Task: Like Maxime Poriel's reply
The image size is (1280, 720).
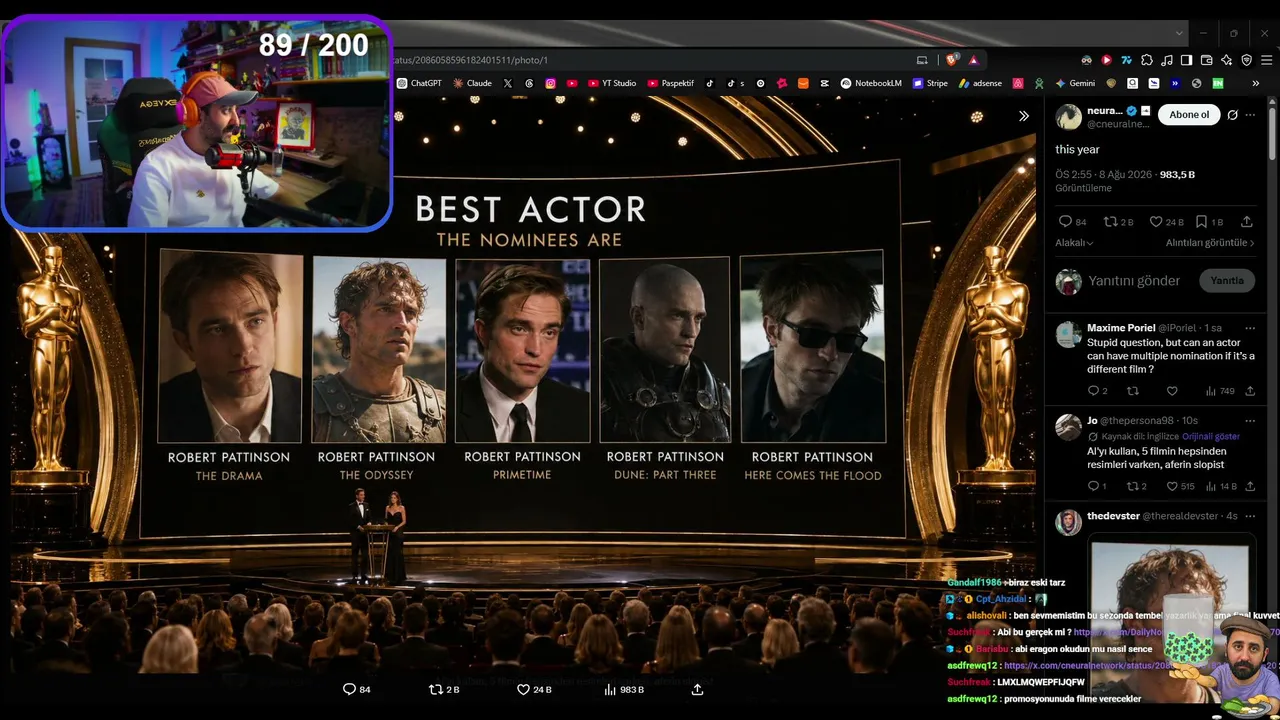Action: click(1172, 391)
